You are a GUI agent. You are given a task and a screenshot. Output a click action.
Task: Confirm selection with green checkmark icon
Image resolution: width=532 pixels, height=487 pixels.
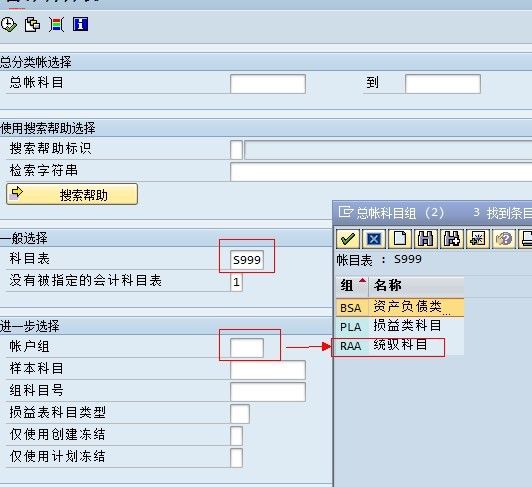[x=348, y=239]
